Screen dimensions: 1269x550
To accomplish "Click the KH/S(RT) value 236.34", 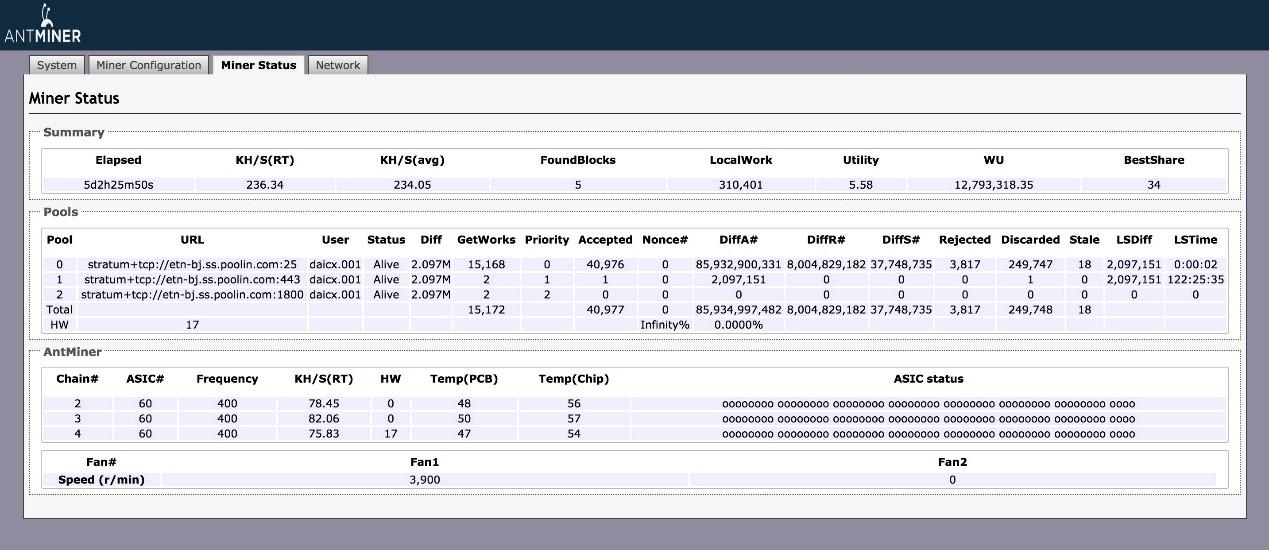I will click(x=265, y=185).
